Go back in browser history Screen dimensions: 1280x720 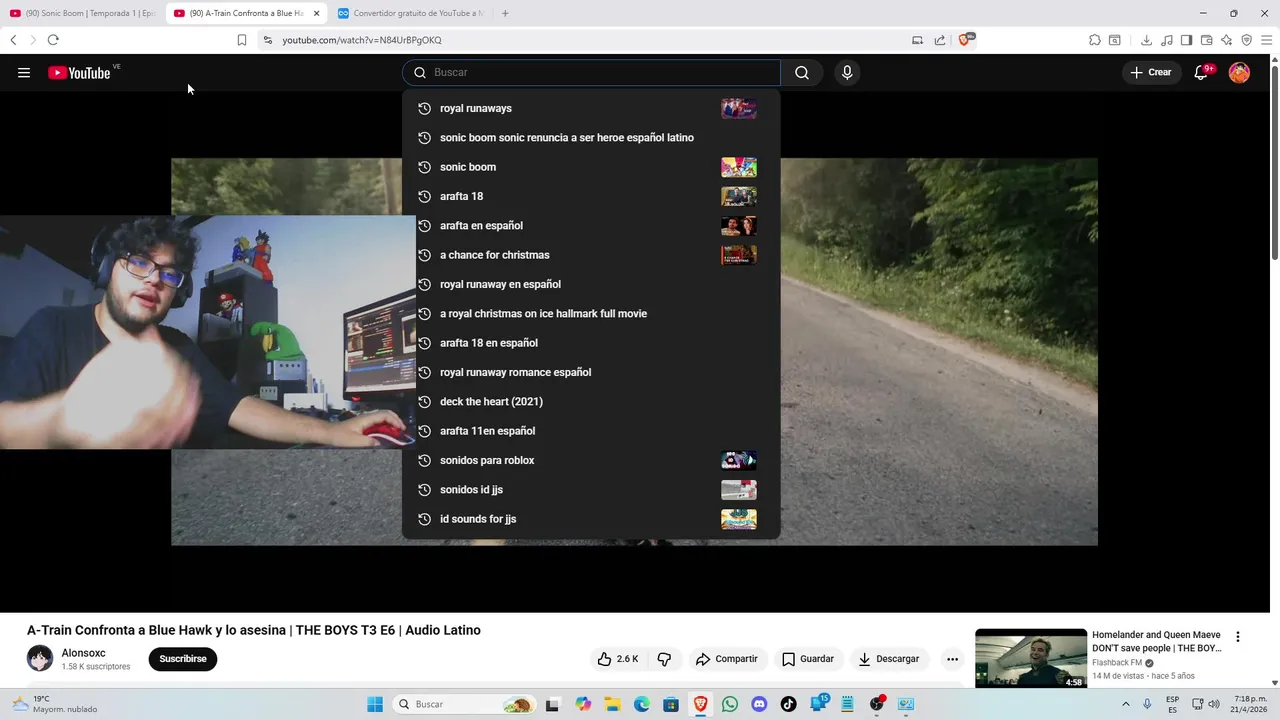tap(13, 40)
